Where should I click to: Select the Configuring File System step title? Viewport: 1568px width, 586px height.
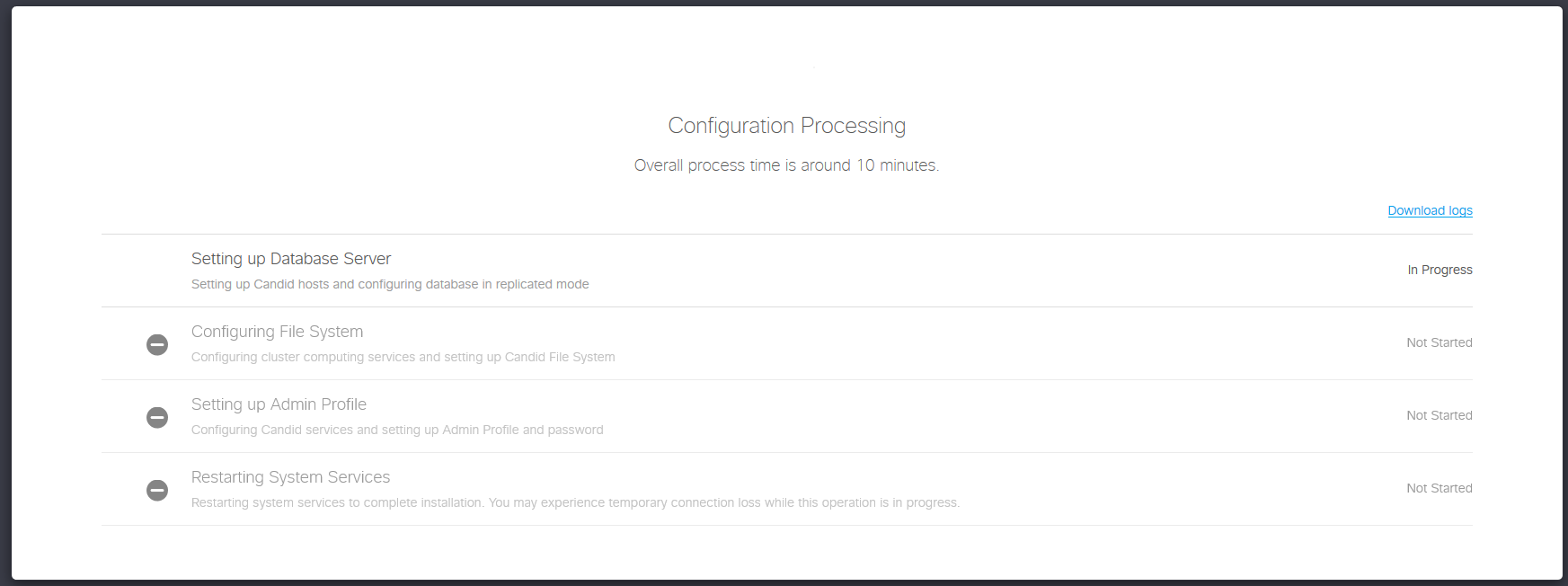tap(277, 332)
